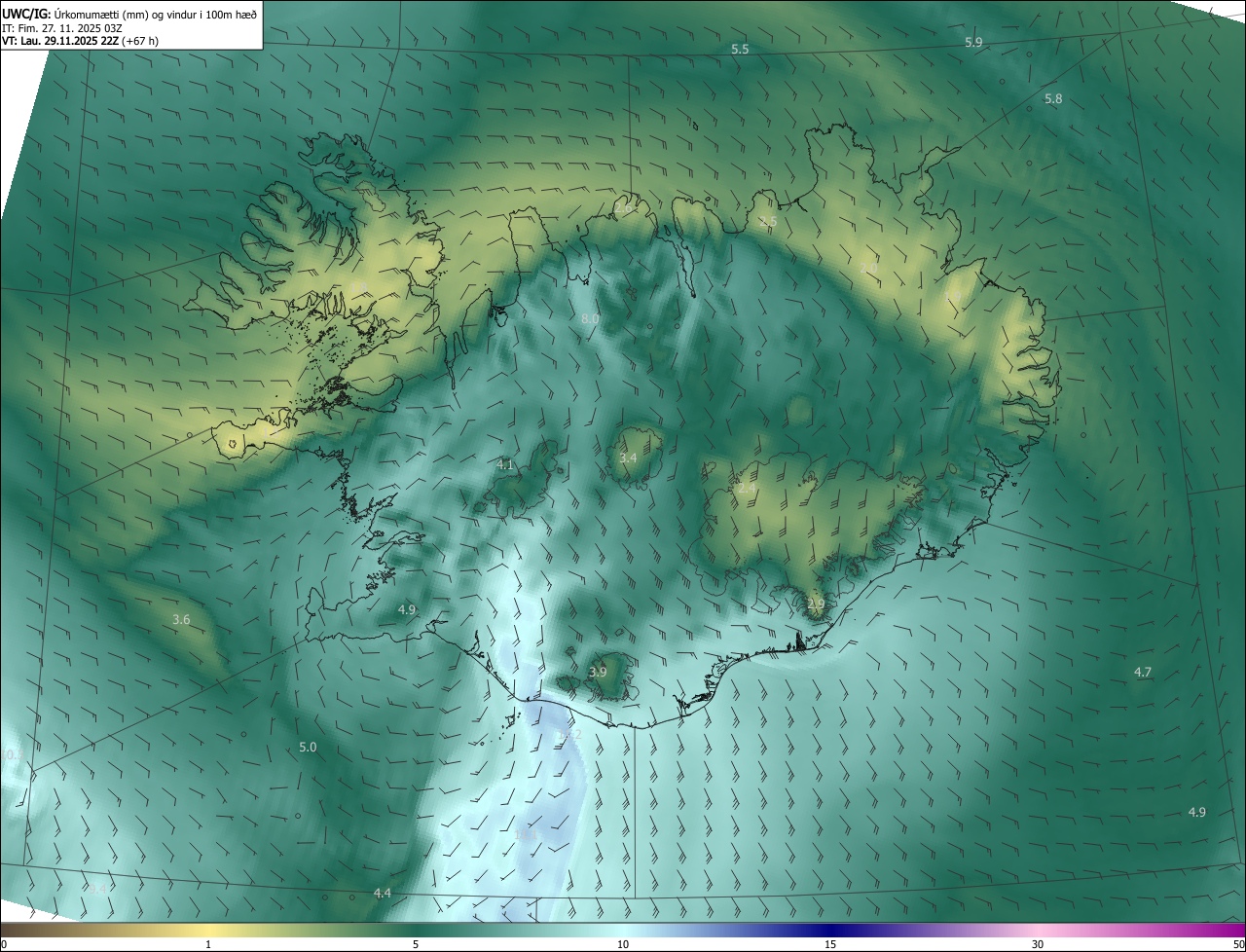This screenshot has height=952, width=1246.
Task: Click the 30 tick on the color scale
Action: click(1038, 944)
